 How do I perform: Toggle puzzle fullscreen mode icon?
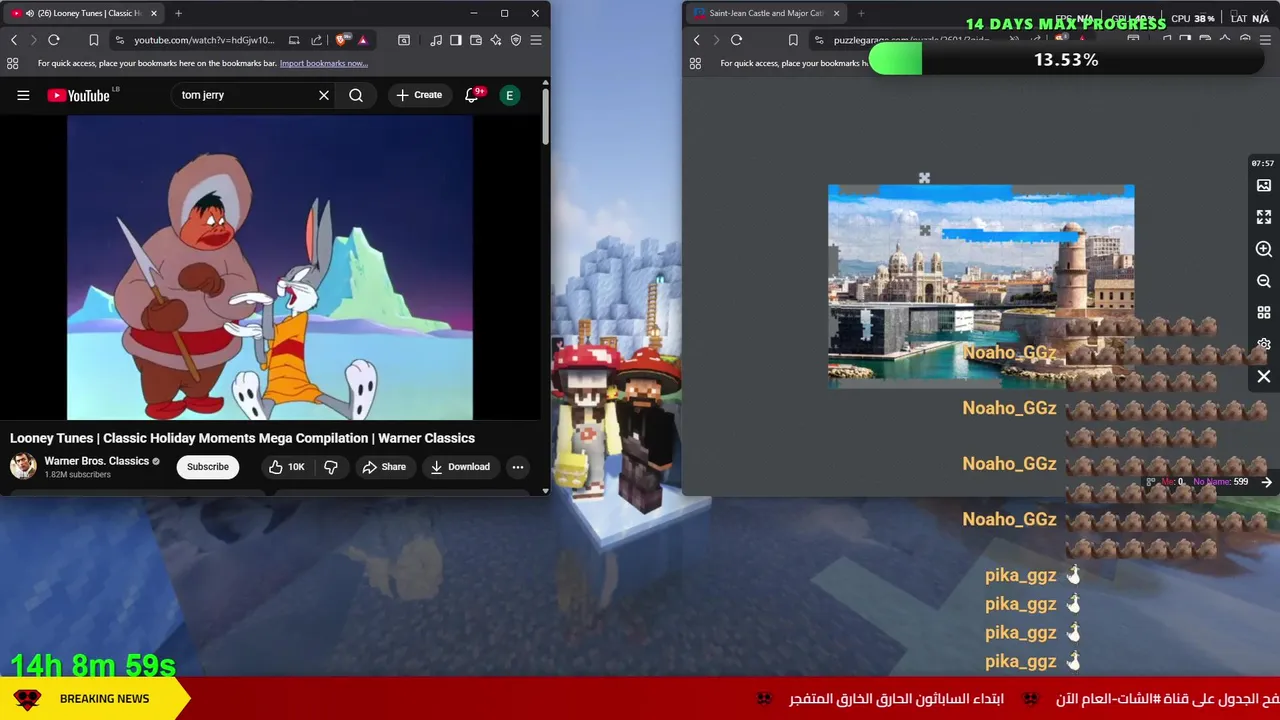click(x=1264, y=217)
